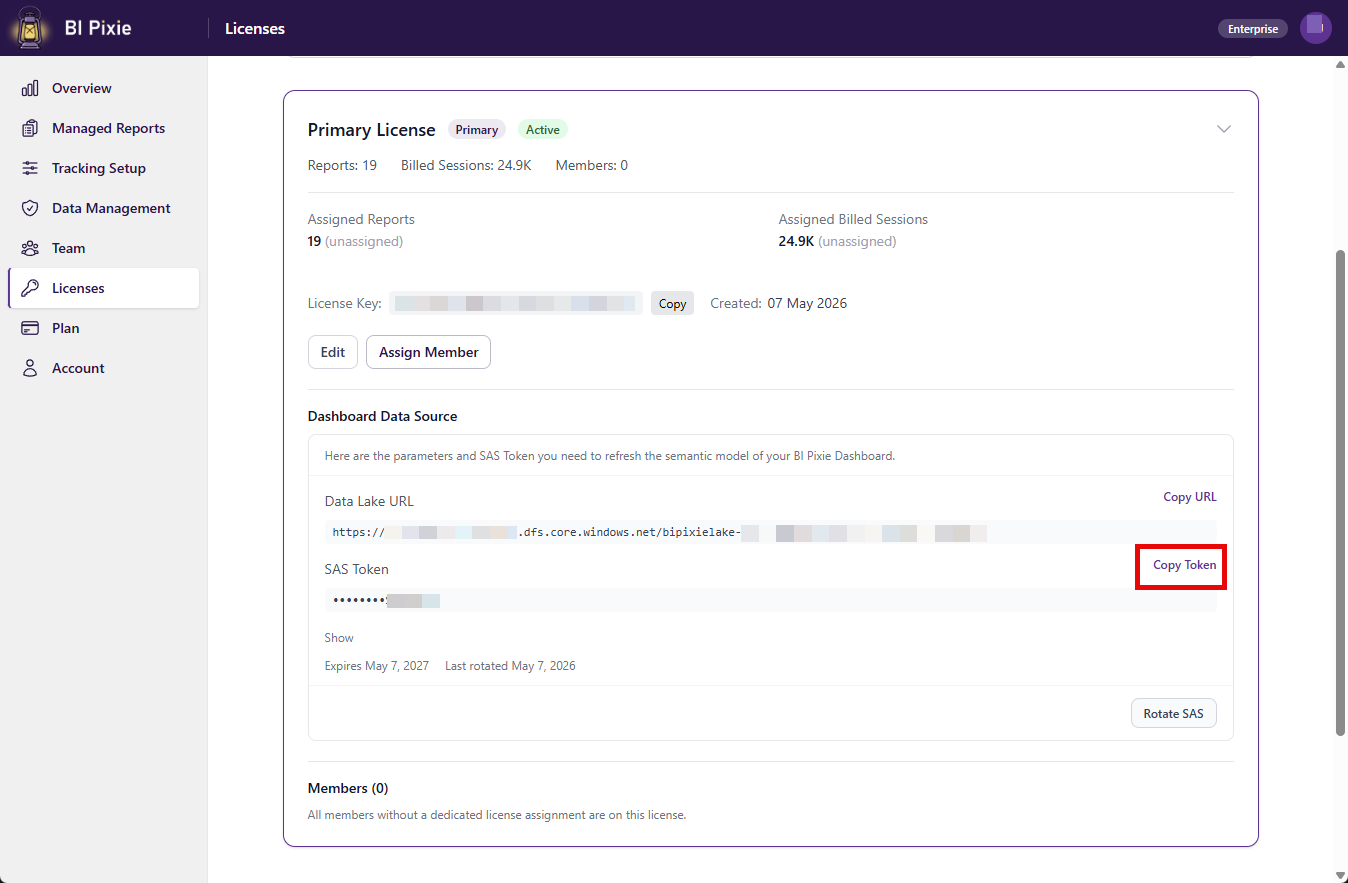Open the user avatar menu

(1315, 28)
